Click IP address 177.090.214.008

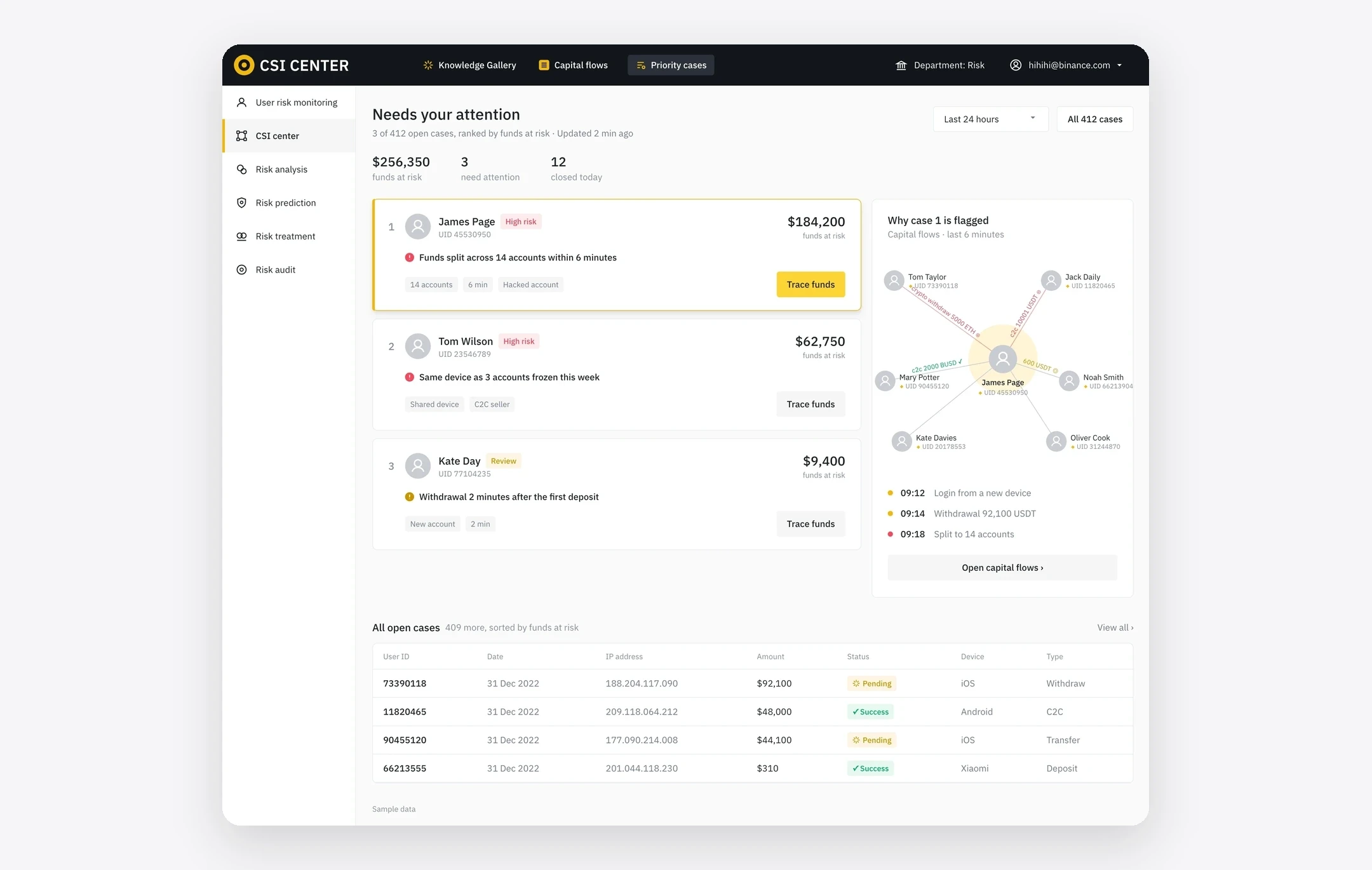tap(642, 740)
